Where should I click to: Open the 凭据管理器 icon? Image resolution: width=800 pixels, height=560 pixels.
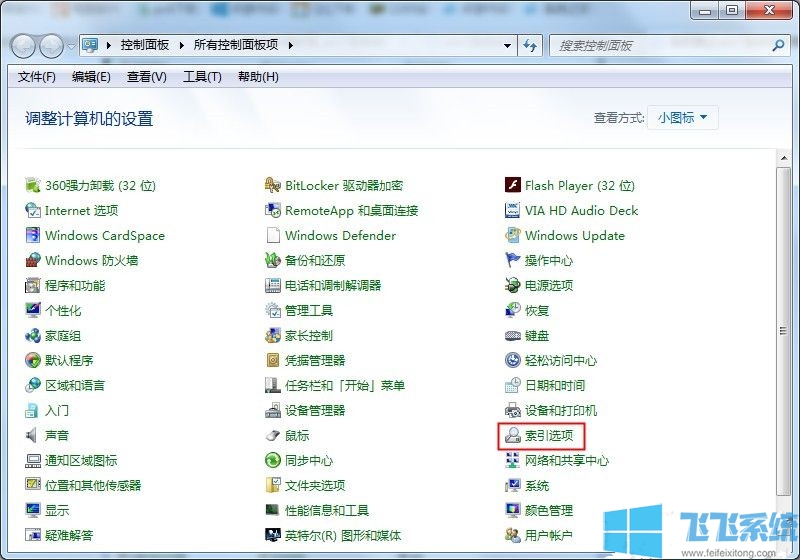coord(273,360)
